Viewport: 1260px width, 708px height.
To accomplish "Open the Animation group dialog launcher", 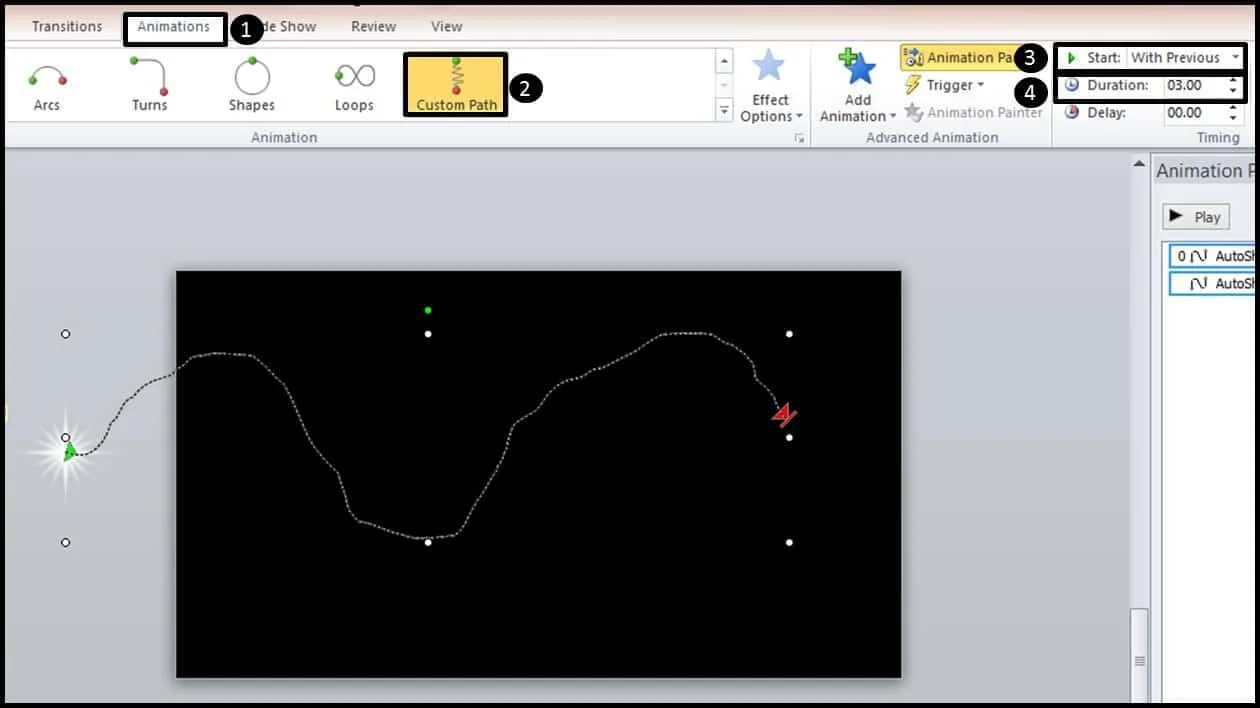I will (799, 138).
